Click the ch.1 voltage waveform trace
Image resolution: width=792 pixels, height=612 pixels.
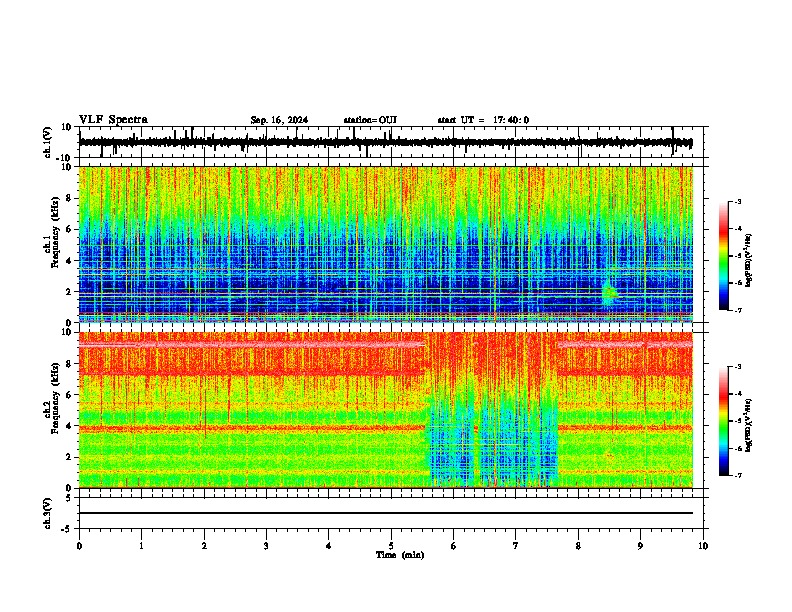coord(386,143)
